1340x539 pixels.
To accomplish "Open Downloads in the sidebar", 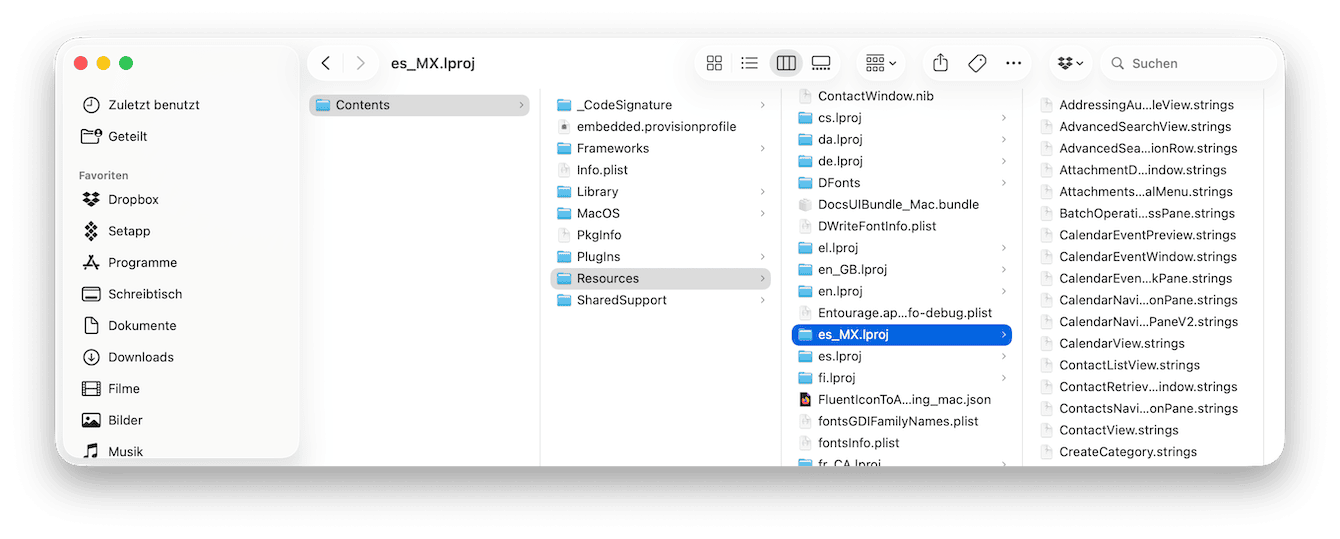I will 141,357.
